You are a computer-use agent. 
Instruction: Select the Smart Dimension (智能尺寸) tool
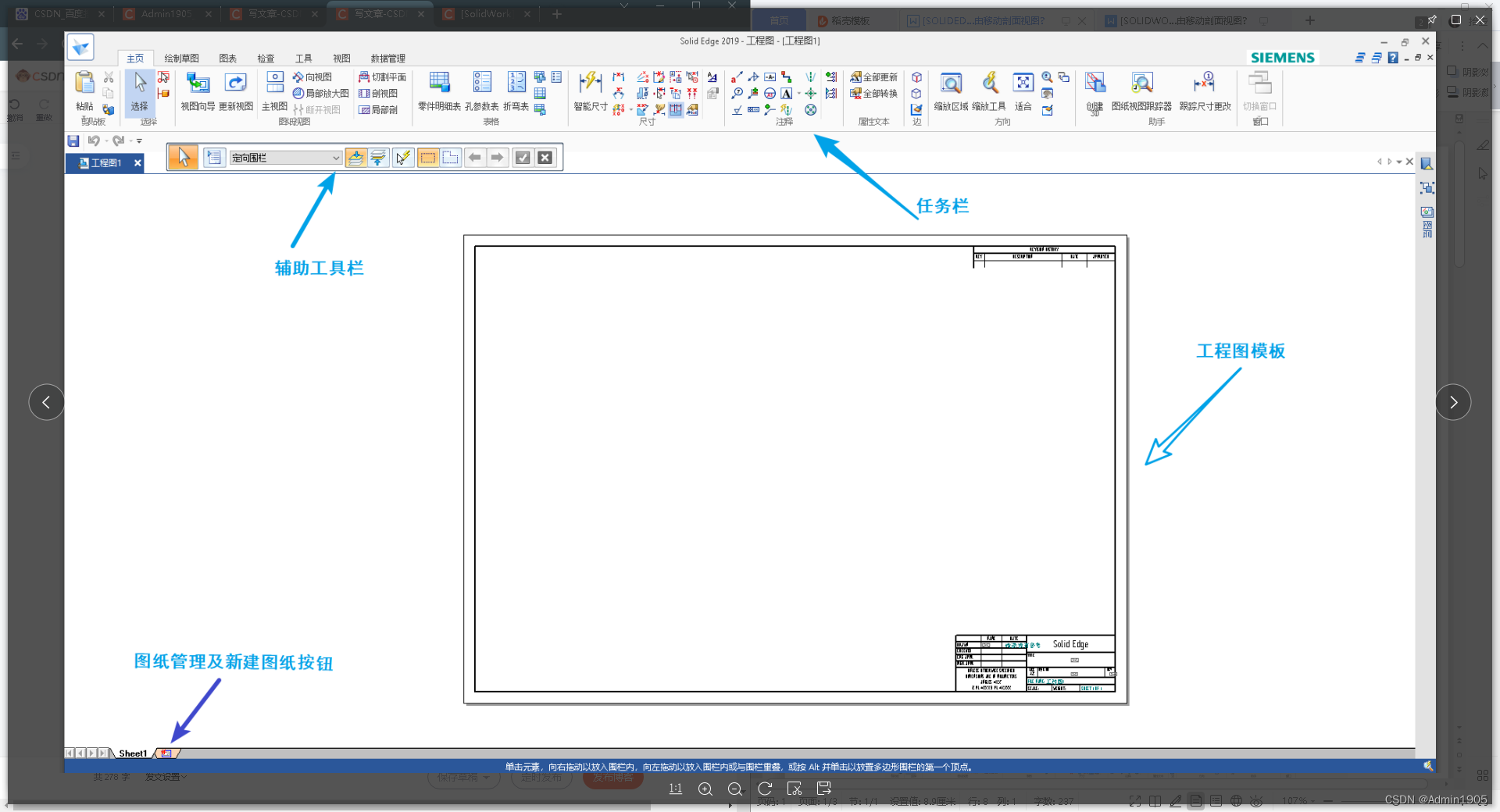click(x=591, y=91)
